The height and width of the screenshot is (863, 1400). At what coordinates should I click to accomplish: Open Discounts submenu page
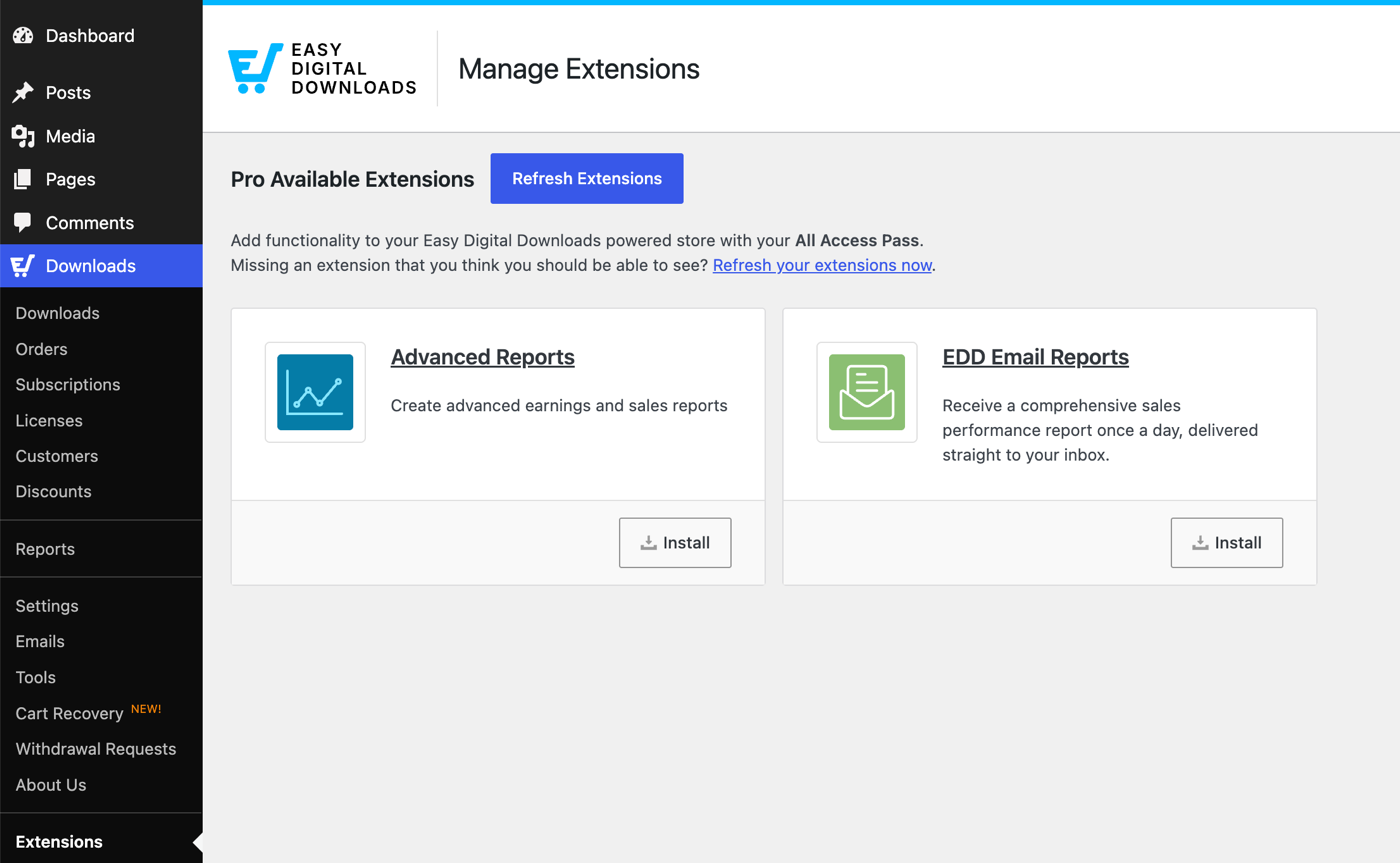tap(54, 492)
